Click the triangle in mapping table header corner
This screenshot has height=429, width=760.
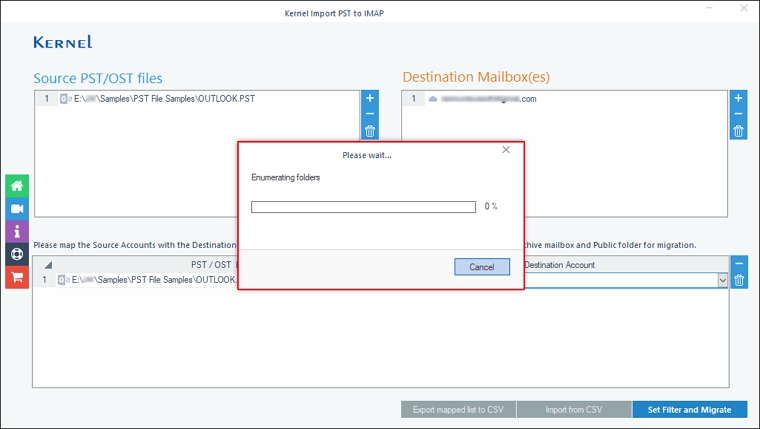48,265
